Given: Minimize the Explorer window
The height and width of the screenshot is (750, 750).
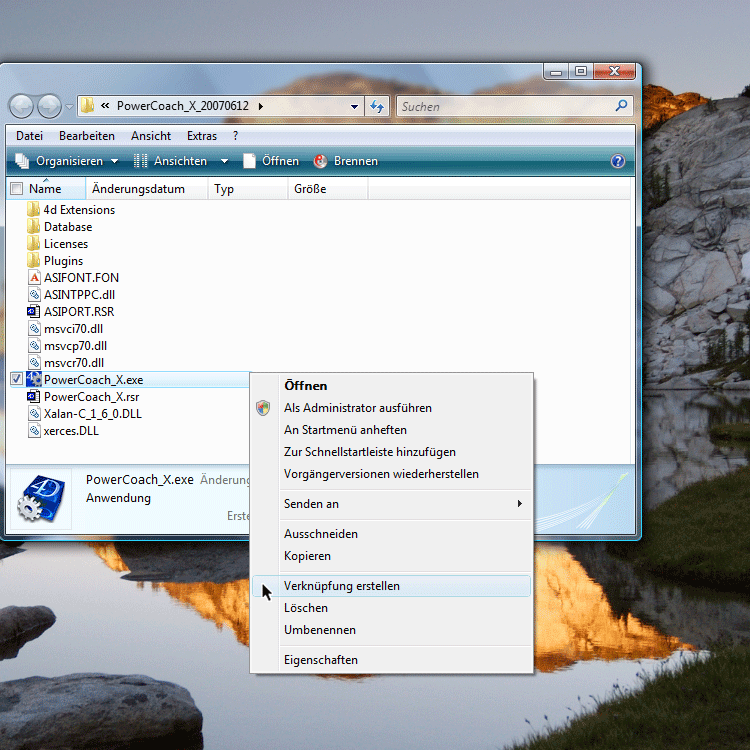Looking at the screenshot, I should [556, 72].
